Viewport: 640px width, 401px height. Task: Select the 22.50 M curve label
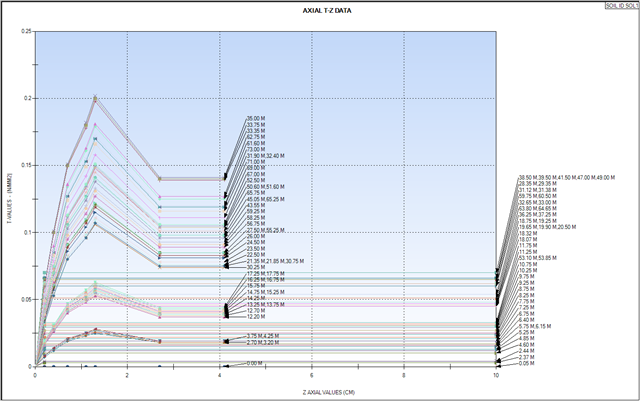pos(256,255)
